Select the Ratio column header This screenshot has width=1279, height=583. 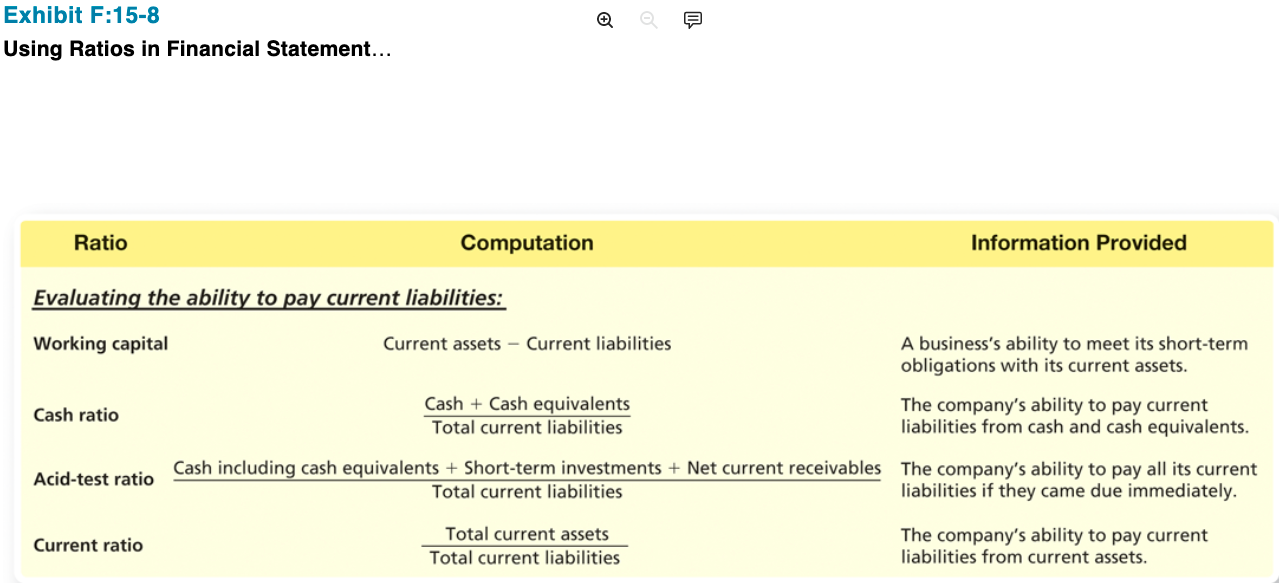pos(100,243)
